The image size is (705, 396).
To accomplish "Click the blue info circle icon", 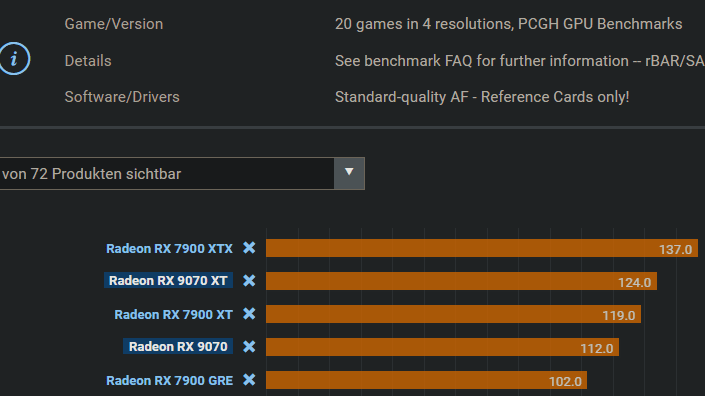I will click(14, 58).
